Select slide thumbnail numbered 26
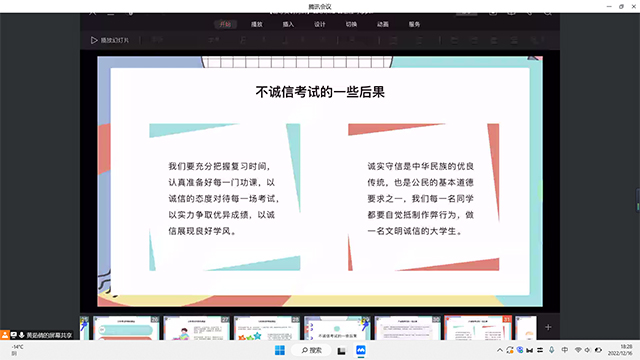This screenshot has width=640, height=360. click(126, 328)
